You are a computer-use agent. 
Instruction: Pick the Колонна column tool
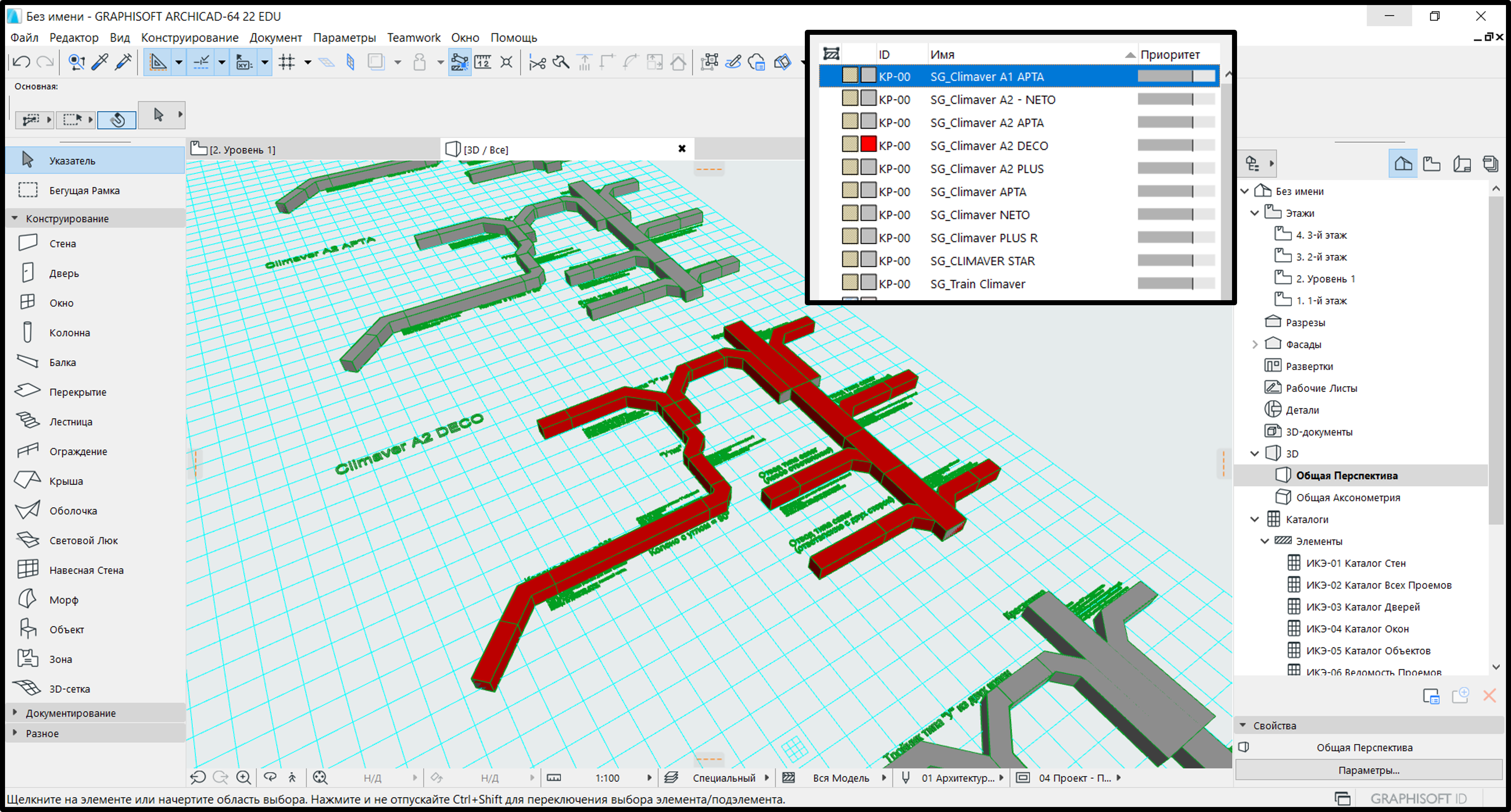coord(95,332)
